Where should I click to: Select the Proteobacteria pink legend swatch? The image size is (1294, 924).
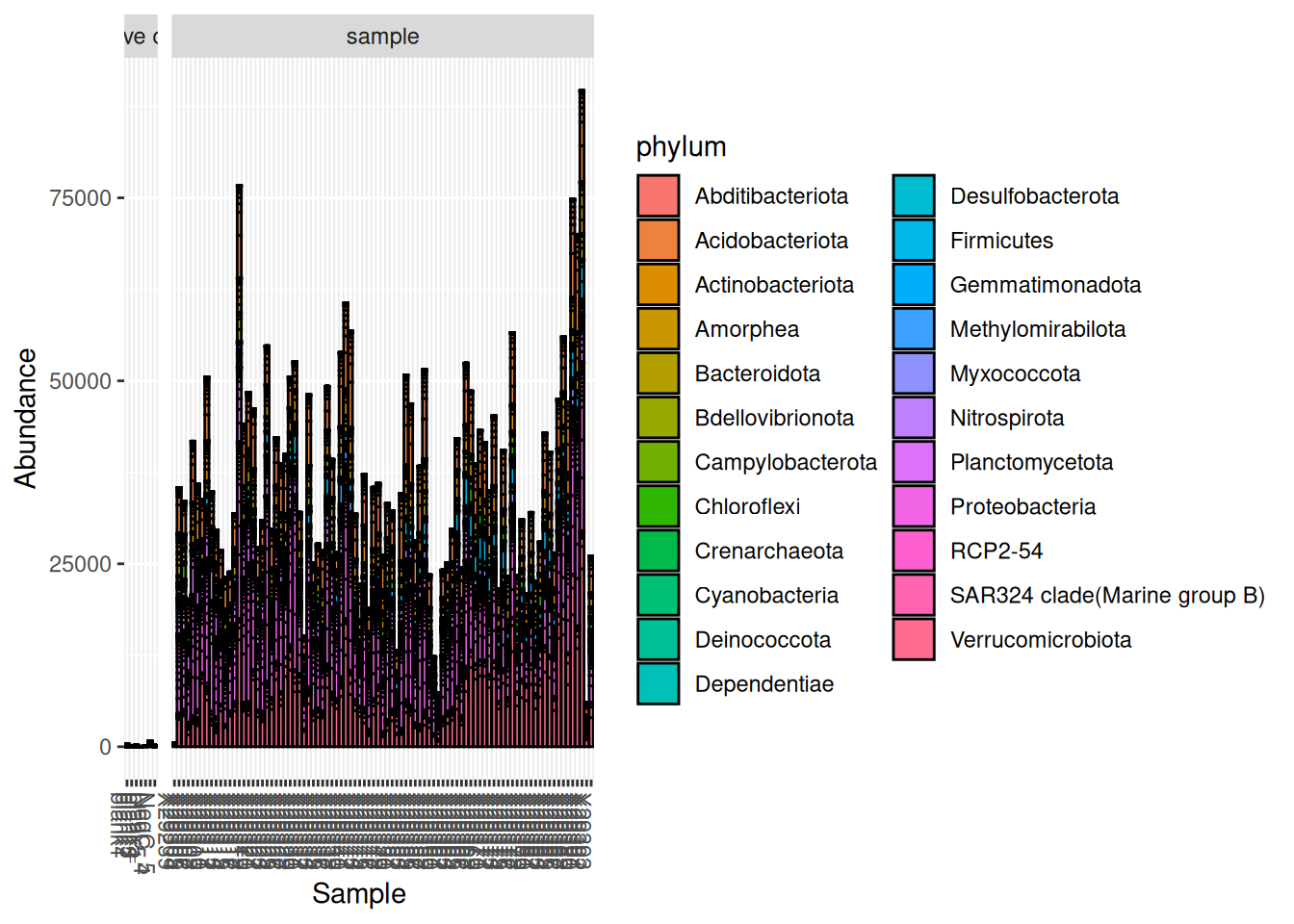pyautogui.click(x=913, y=506)
